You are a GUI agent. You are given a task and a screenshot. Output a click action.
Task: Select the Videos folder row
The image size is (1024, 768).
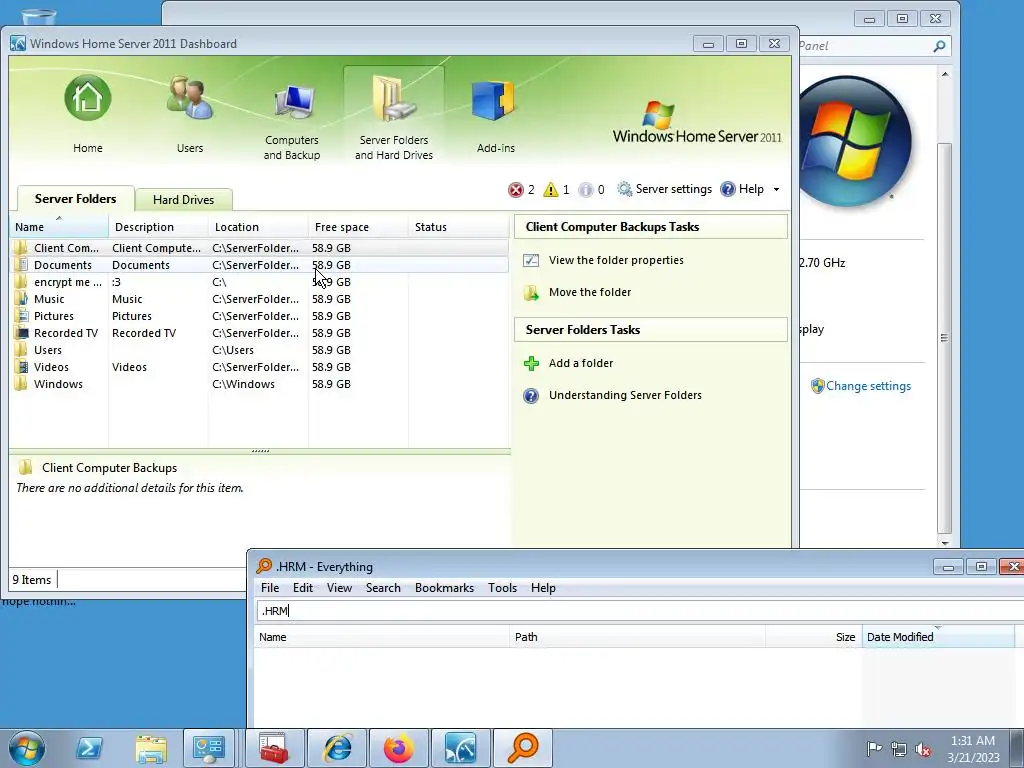tap(259, 366)
